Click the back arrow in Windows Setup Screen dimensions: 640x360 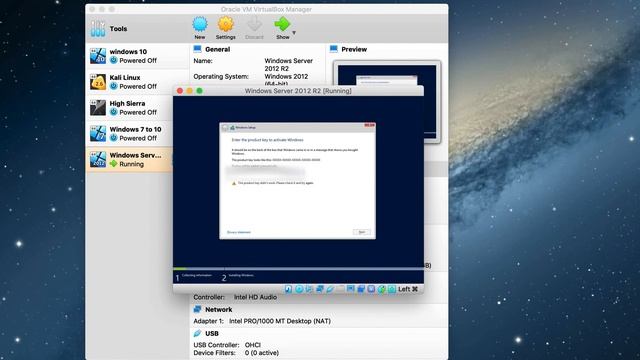[225, 128]
